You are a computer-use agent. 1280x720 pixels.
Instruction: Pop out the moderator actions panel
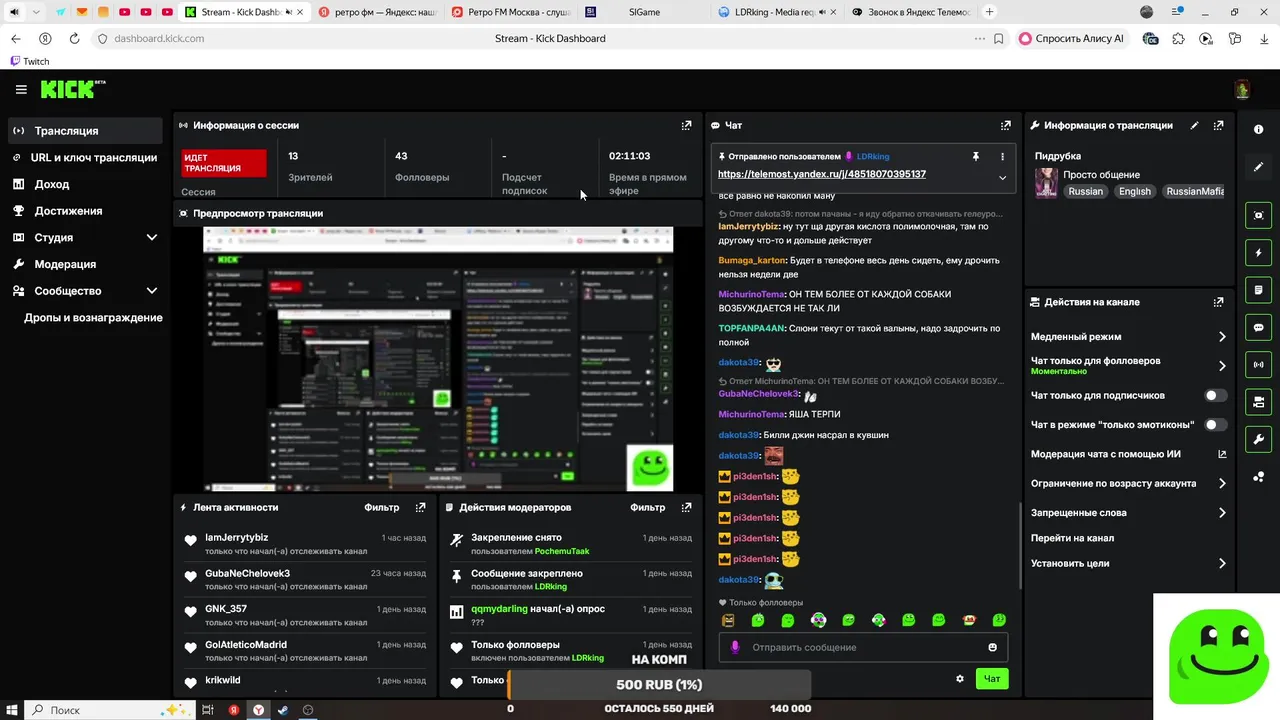coord(686,508)
